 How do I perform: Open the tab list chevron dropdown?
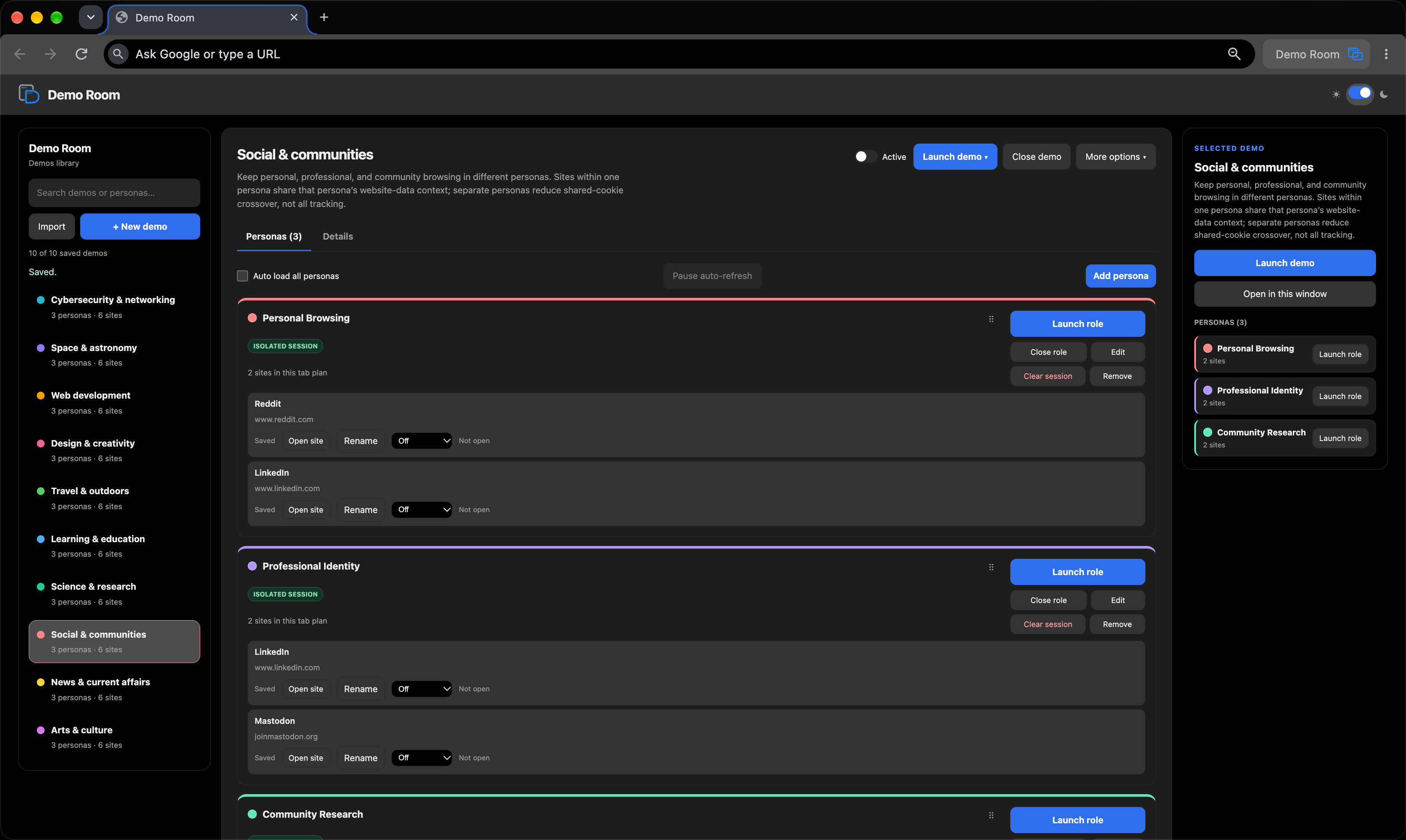[x=90, y=18]
